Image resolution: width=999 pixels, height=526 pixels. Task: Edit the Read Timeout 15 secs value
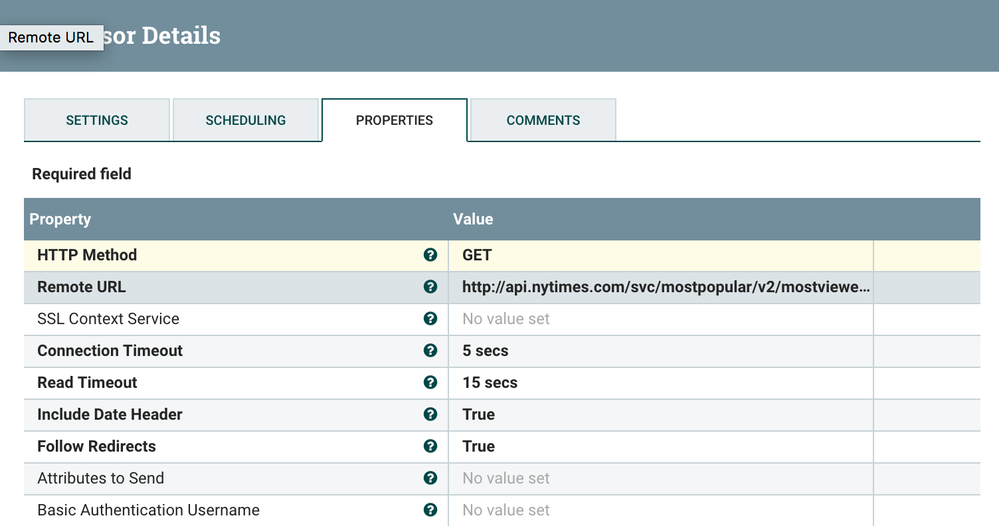(x=660, y=383)
